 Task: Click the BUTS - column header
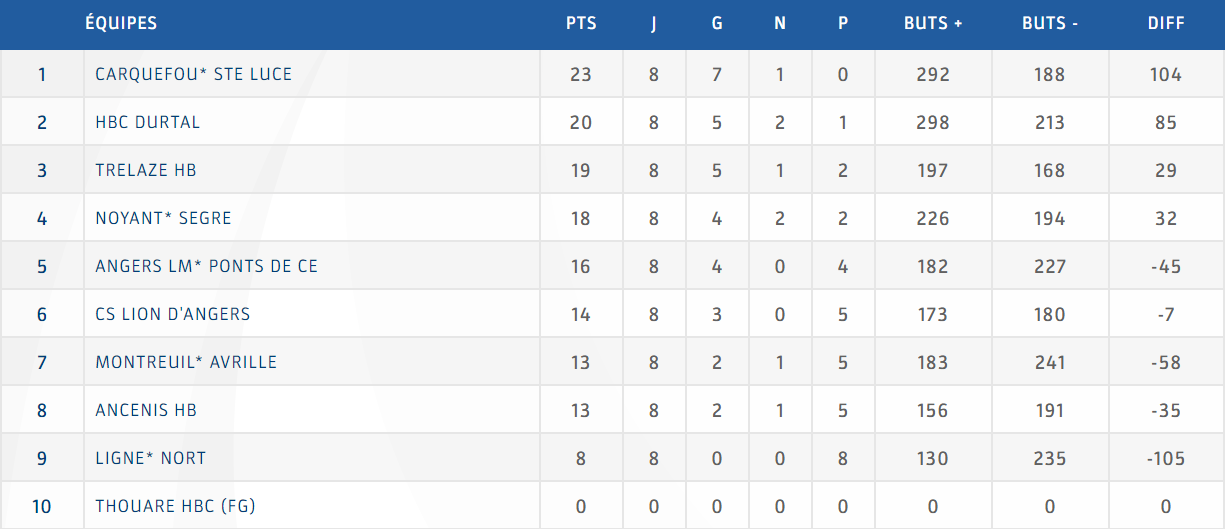1050,23
